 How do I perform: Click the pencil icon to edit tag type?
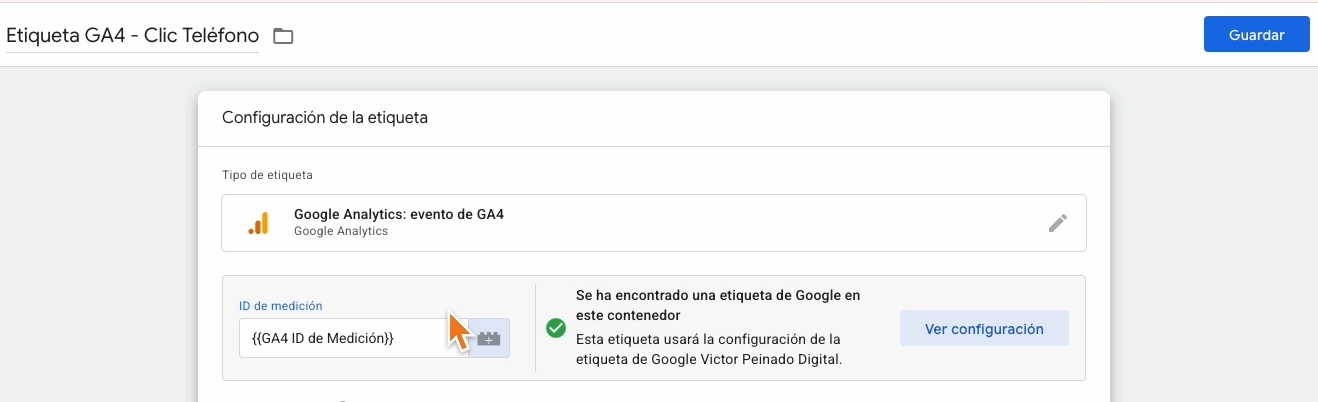1057,223
